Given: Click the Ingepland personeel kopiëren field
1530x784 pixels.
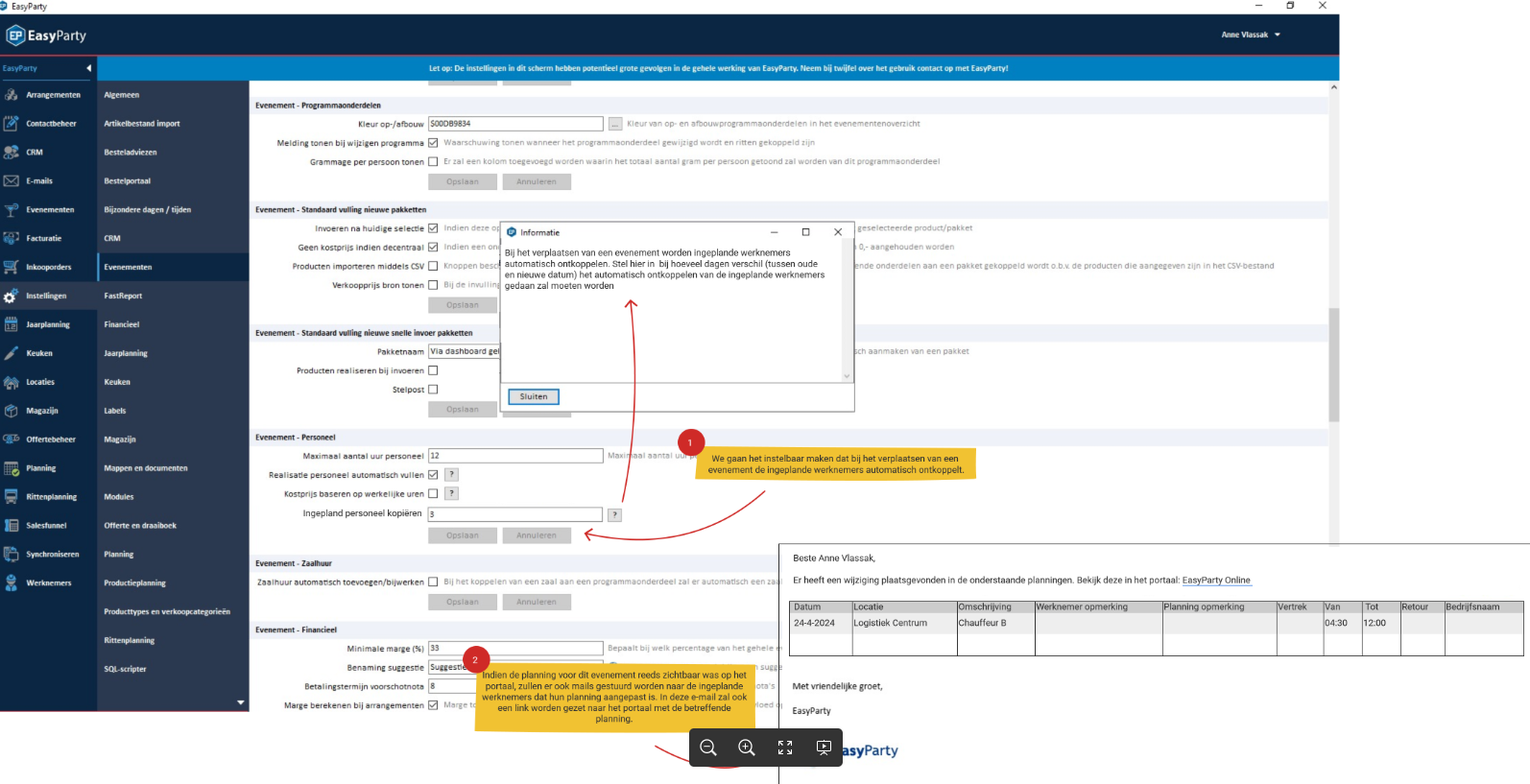Looking at the screenshot, I should tap(515, 514).
